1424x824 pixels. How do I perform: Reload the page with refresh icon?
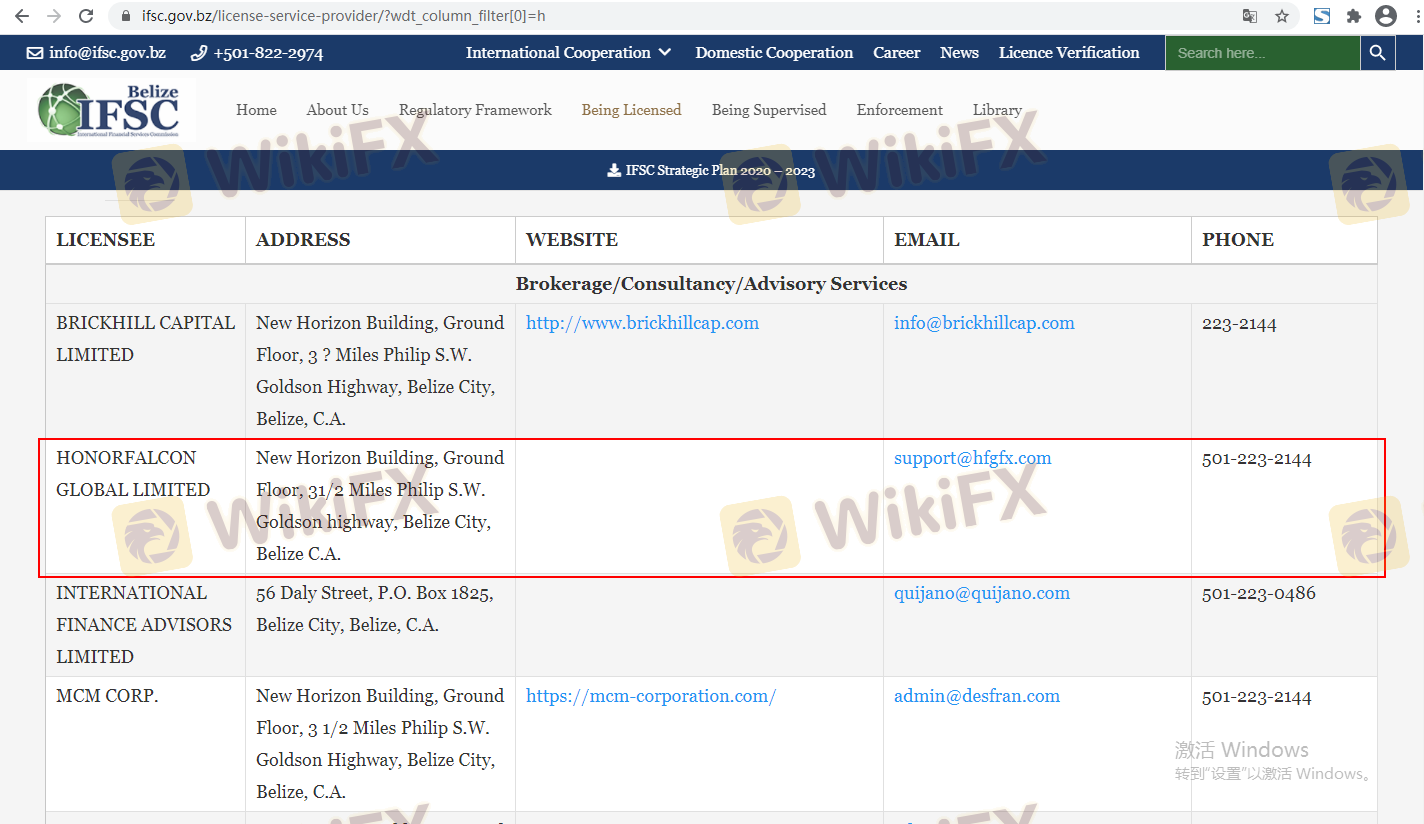(x=86, y=16)
